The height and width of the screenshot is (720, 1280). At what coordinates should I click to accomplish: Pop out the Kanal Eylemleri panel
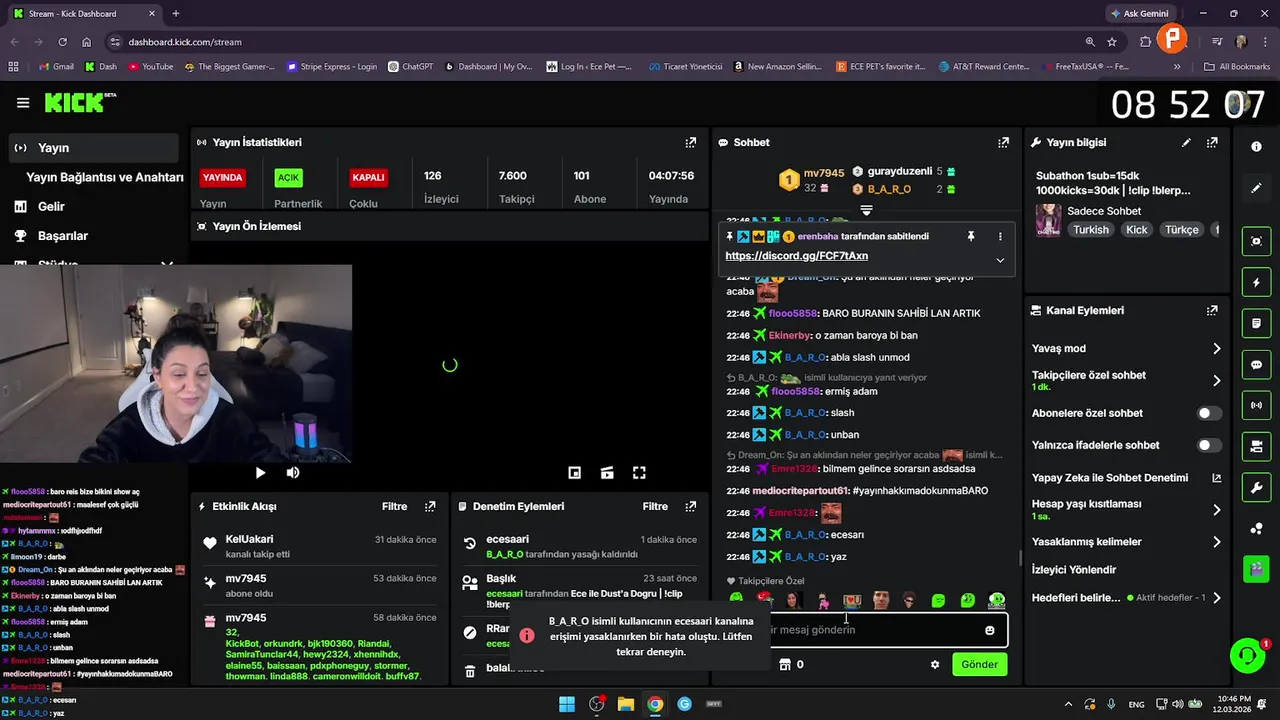click(x=1212, y=311)
